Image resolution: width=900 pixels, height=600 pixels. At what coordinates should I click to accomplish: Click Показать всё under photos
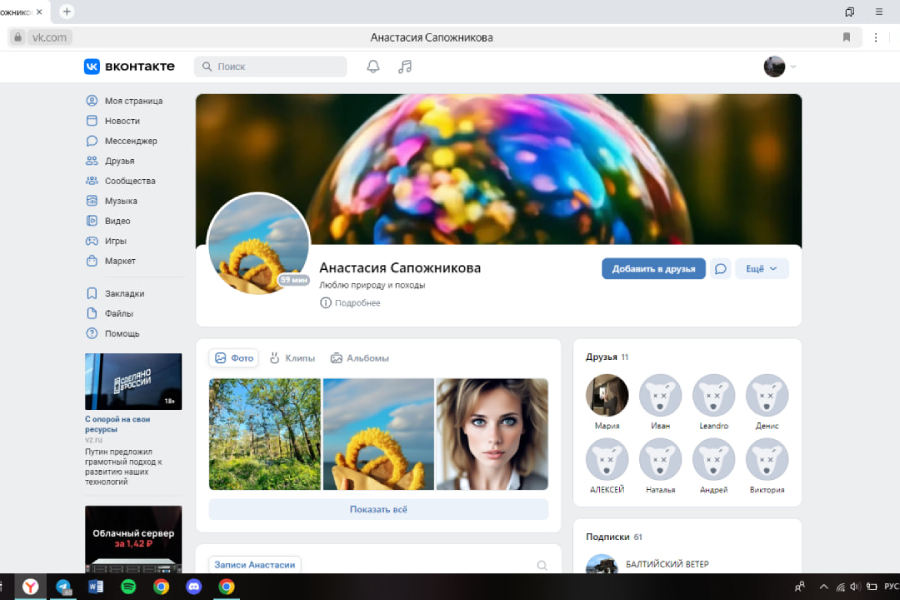point(378,509)
